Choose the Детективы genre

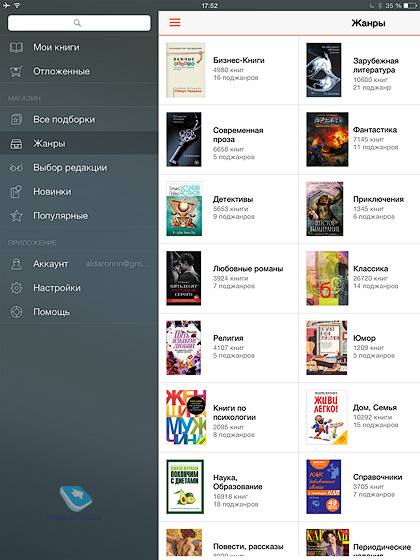point(229,209)
